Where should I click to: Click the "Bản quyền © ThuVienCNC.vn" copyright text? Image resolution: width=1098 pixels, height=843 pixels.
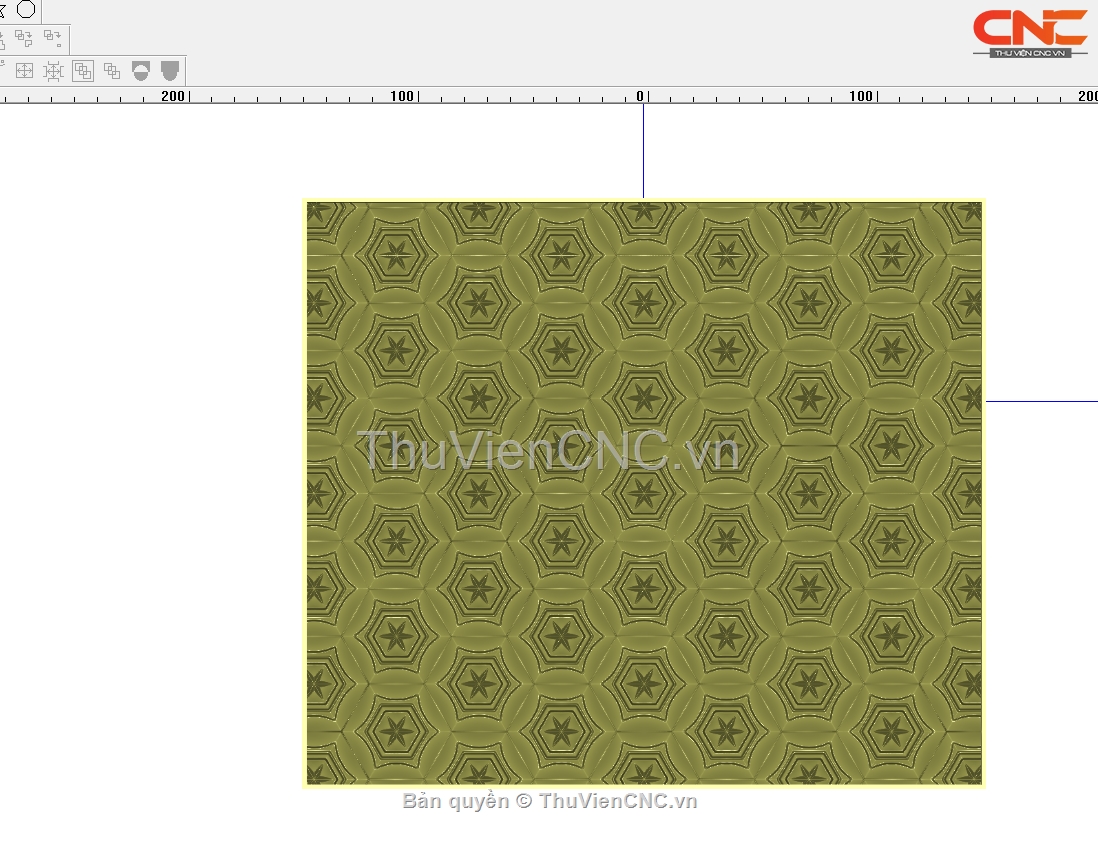550,801
